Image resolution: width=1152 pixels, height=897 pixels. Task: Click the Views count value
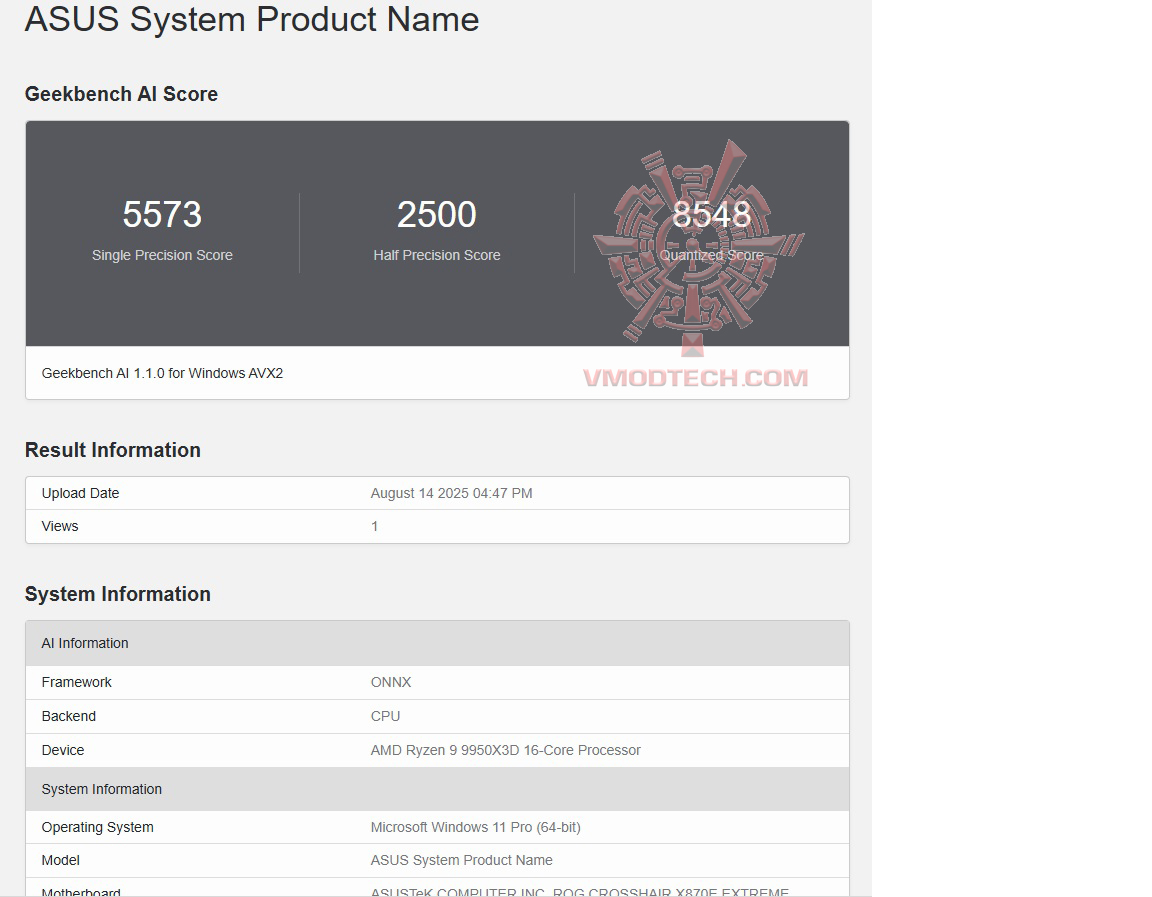[374, 526]
